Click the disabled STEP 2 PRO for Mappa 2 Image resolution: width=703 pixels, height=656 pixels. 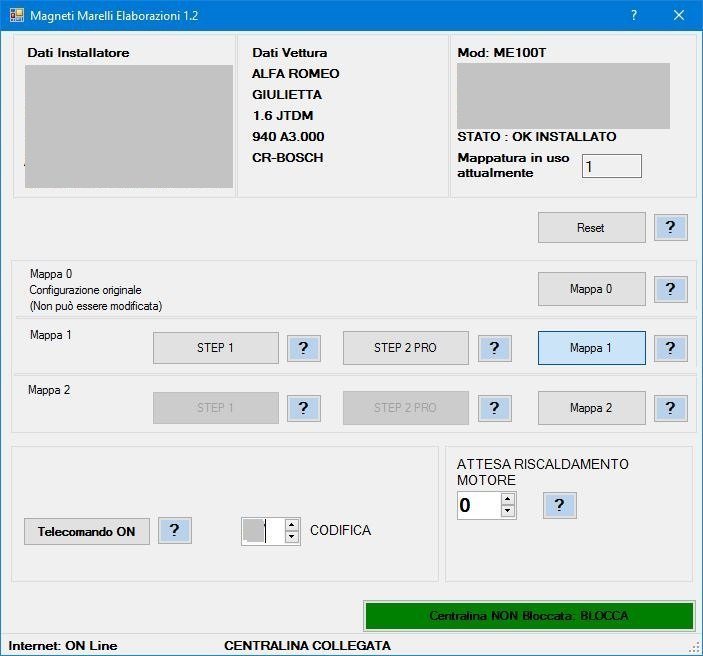406,408
